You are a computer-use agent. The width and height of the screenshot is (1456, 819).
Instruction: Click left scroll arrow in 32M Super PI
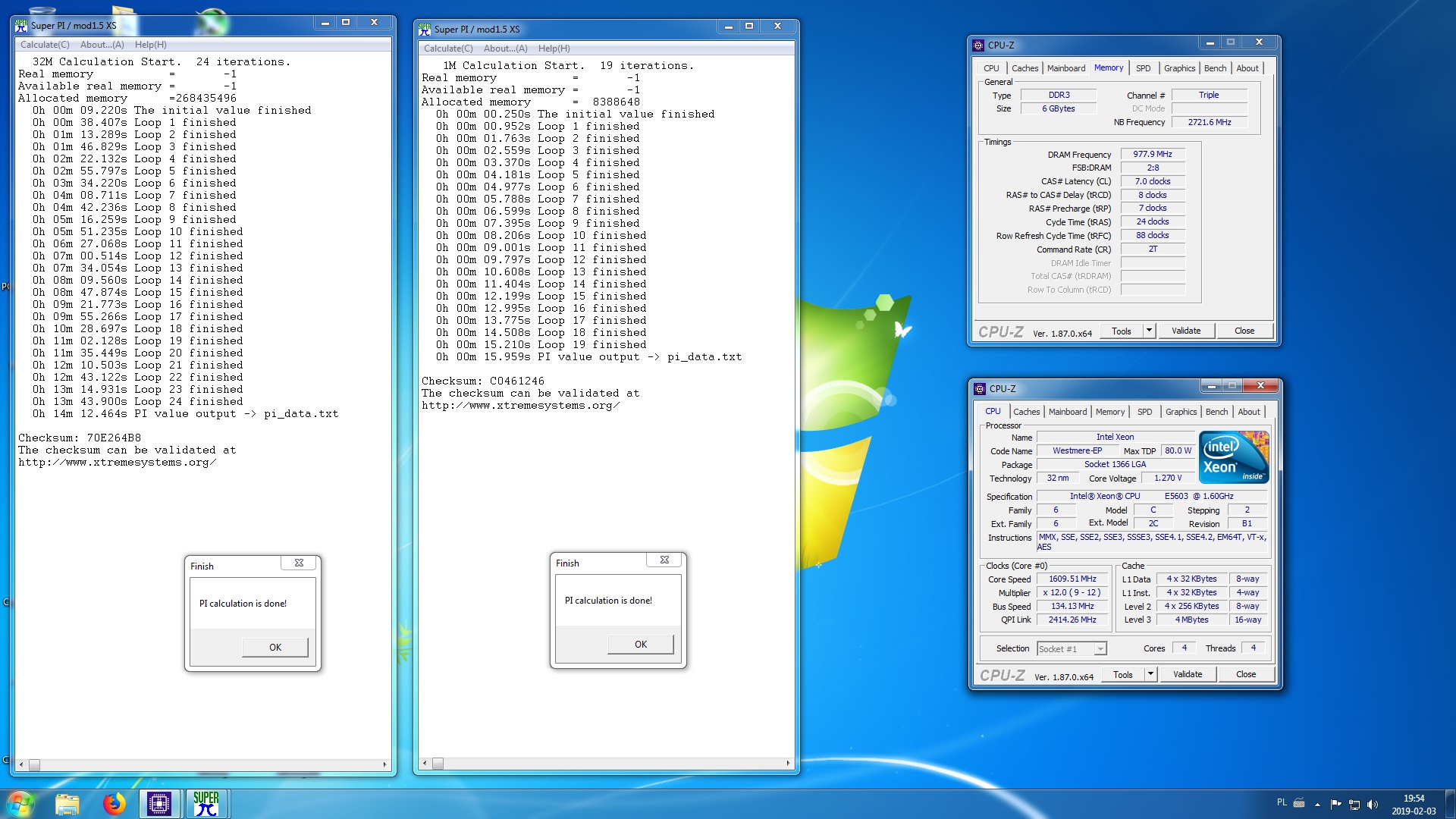pyautogui.click(x=21, y=764)
